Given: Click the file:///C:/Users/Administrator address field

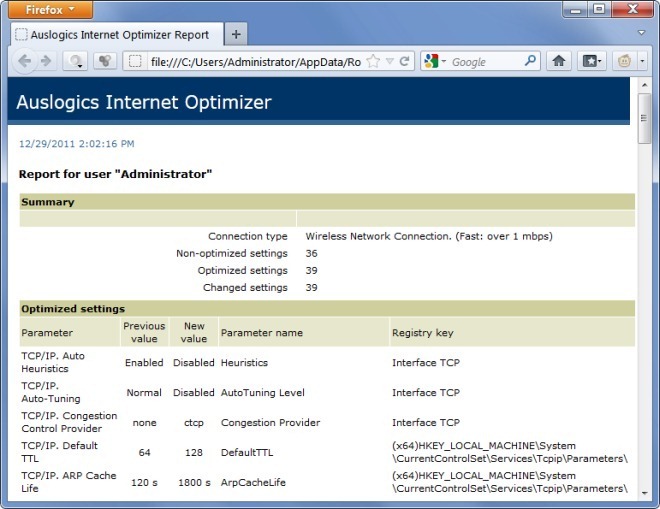Looking at the screenshot, I should [x=255, y=62].
